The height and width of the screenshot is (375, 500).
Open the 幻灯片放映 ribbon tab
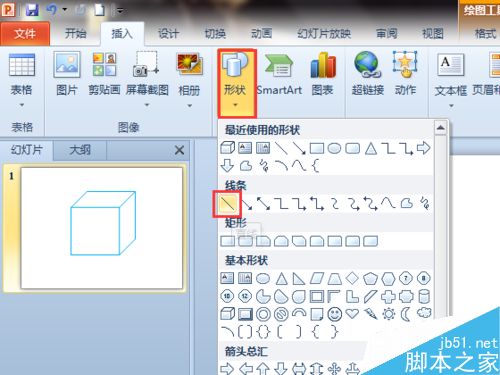(324, 33)
